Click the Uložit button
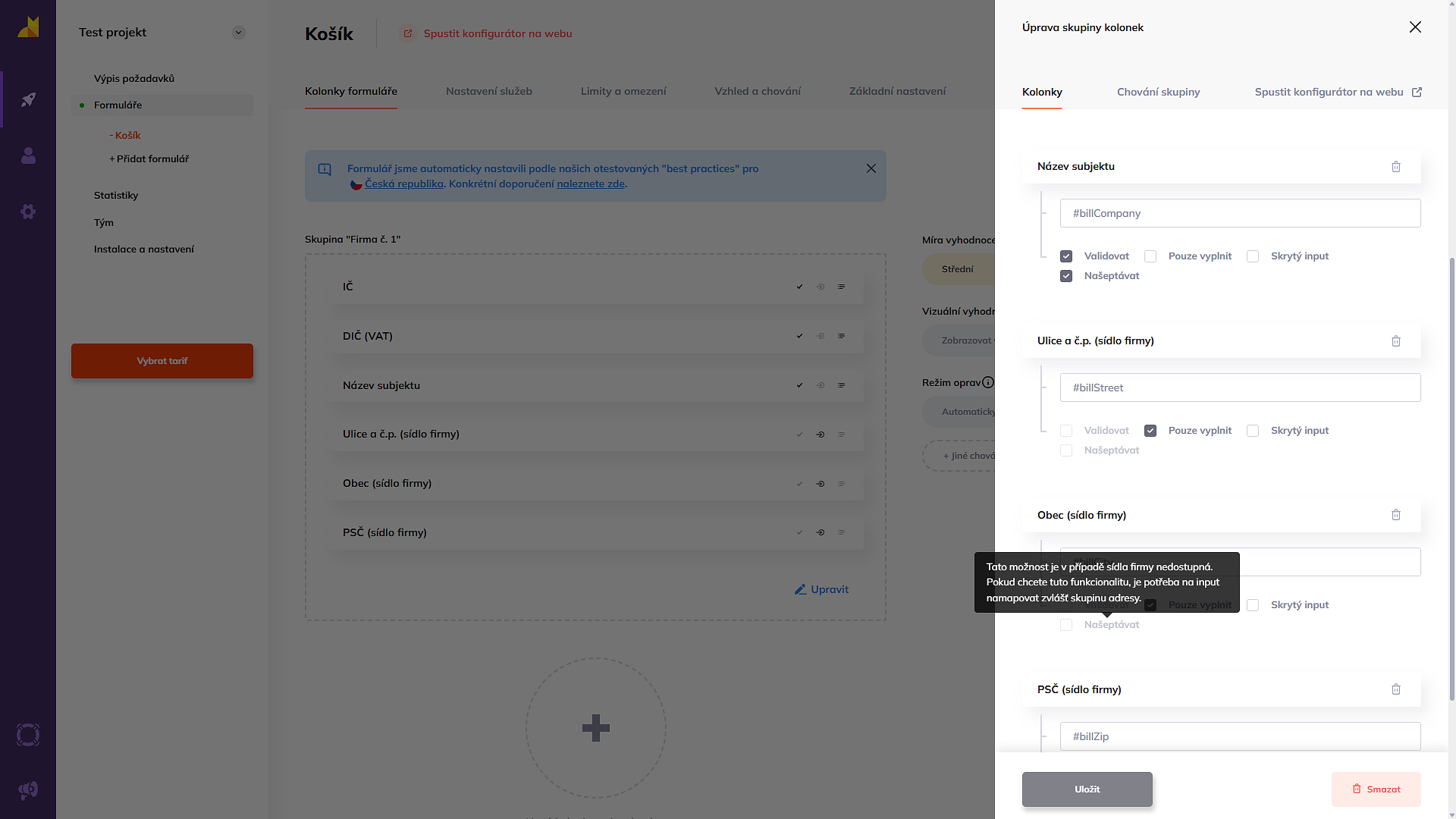The width and height of the screenshot is (1456, 819). coord(1087,789)
